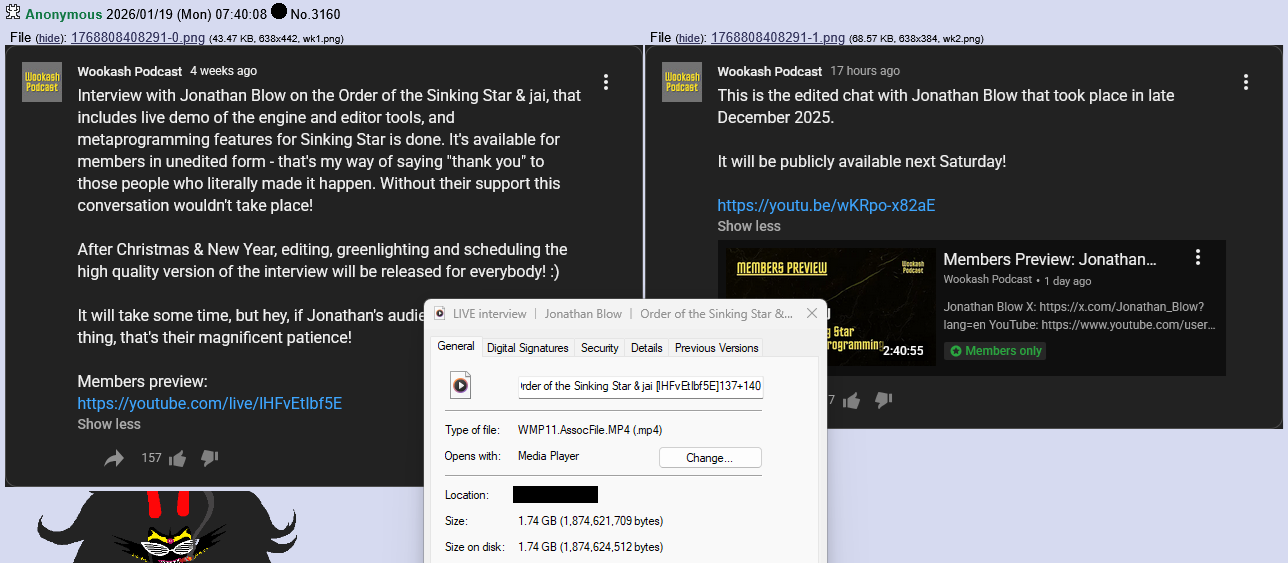
Task: Collapse left post with Show less
Action: click(x=109, y=424)
